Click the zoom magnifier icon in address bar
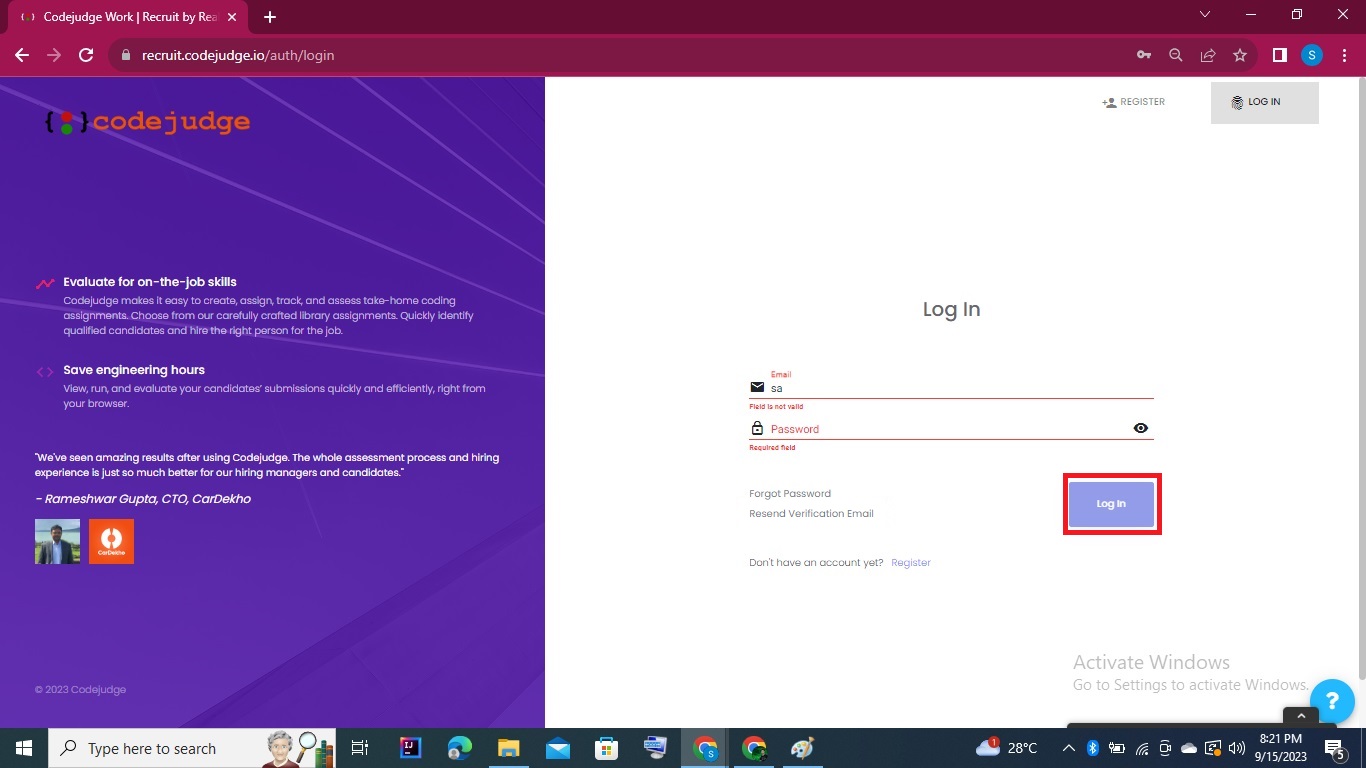This screenshot has width=1366, height=768. coord(1176,55)
